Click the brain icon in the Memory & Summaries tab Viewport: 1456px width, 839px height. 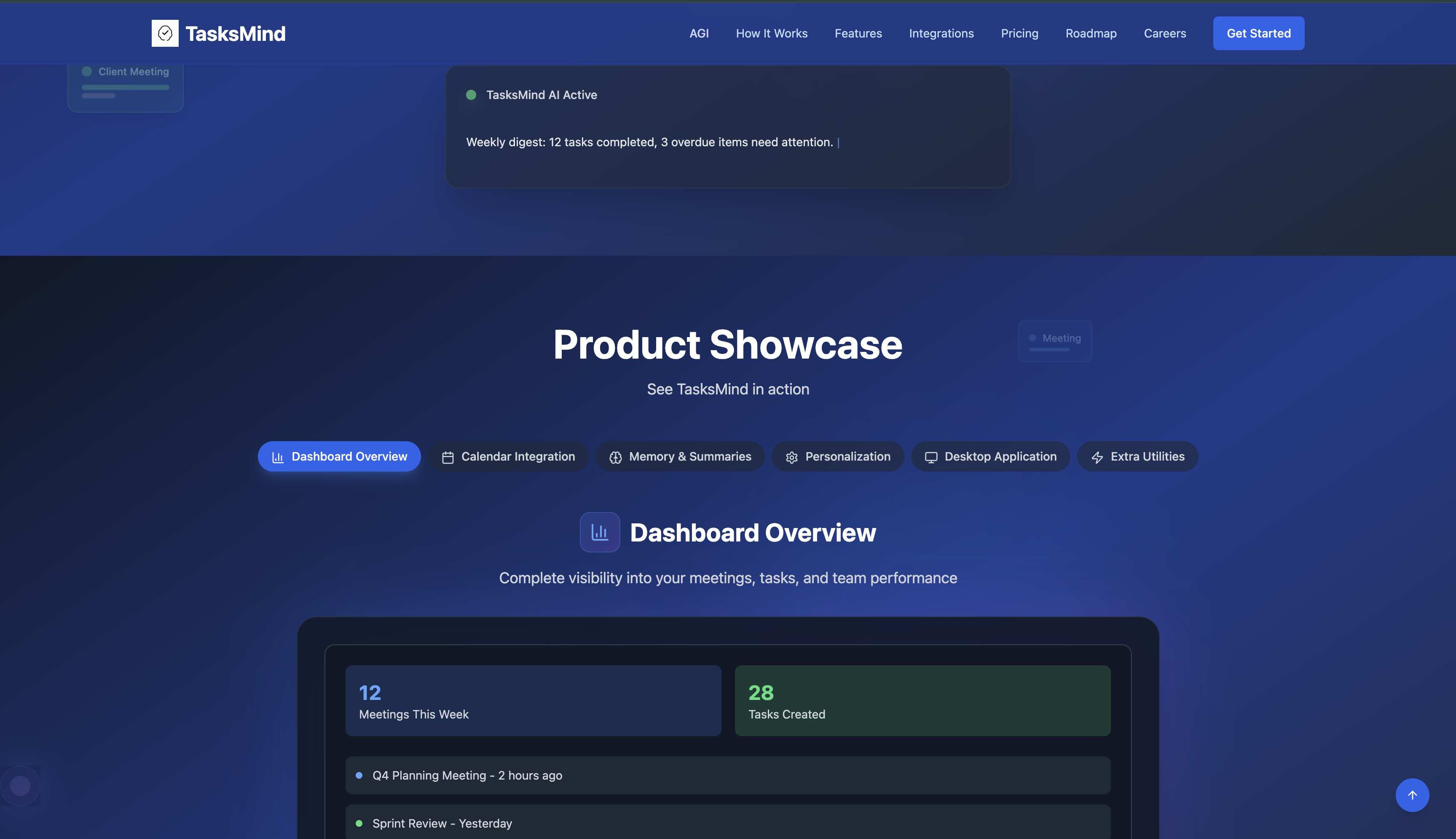pyautogui.click(x=615, y=458)
